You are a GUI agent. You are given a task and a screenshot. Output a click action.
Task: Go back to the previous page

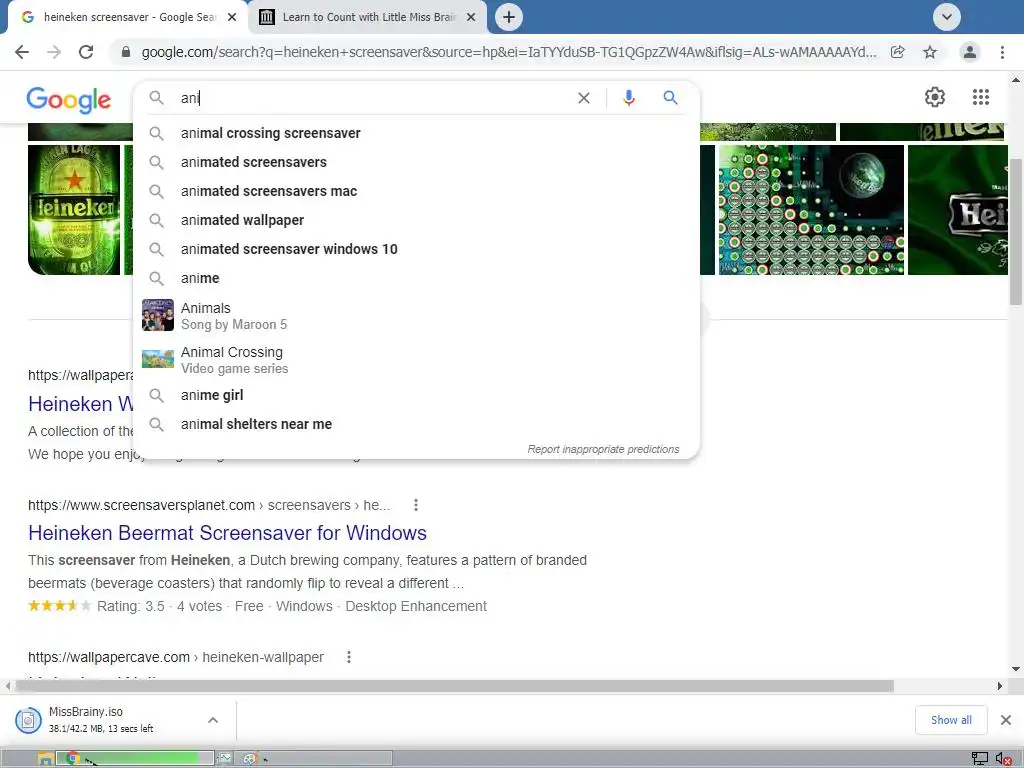pyautogui.click(x=22, y=52)
